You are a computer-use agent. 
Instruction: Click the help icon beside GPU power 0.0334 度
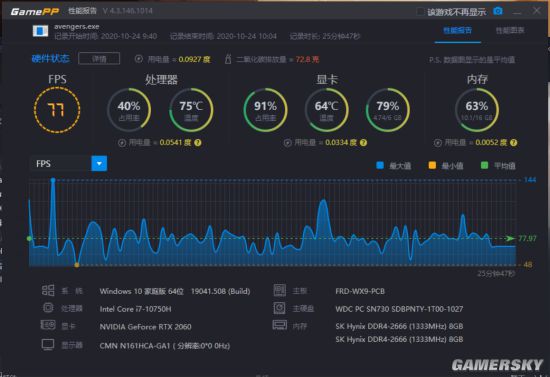(364, 143)
